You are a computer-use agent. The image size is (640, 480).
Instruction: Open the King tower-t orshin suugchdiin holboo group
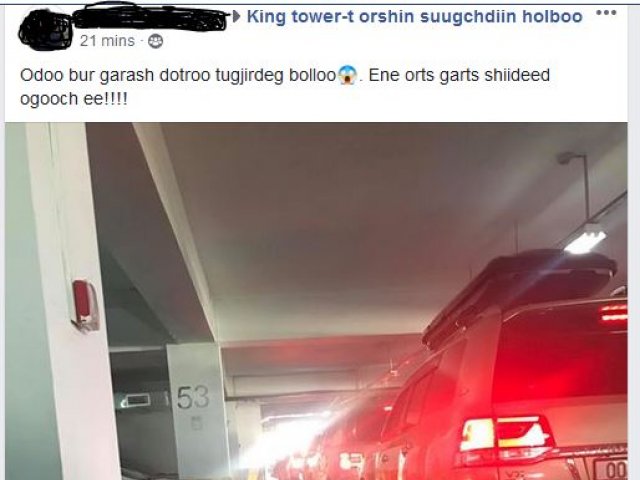tap(414, 17)
